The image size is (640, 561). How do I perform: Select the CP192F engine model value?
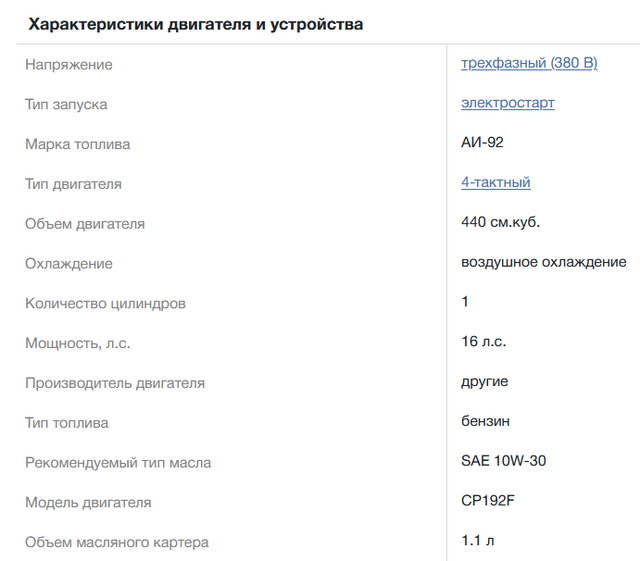[x=487, y=501]
